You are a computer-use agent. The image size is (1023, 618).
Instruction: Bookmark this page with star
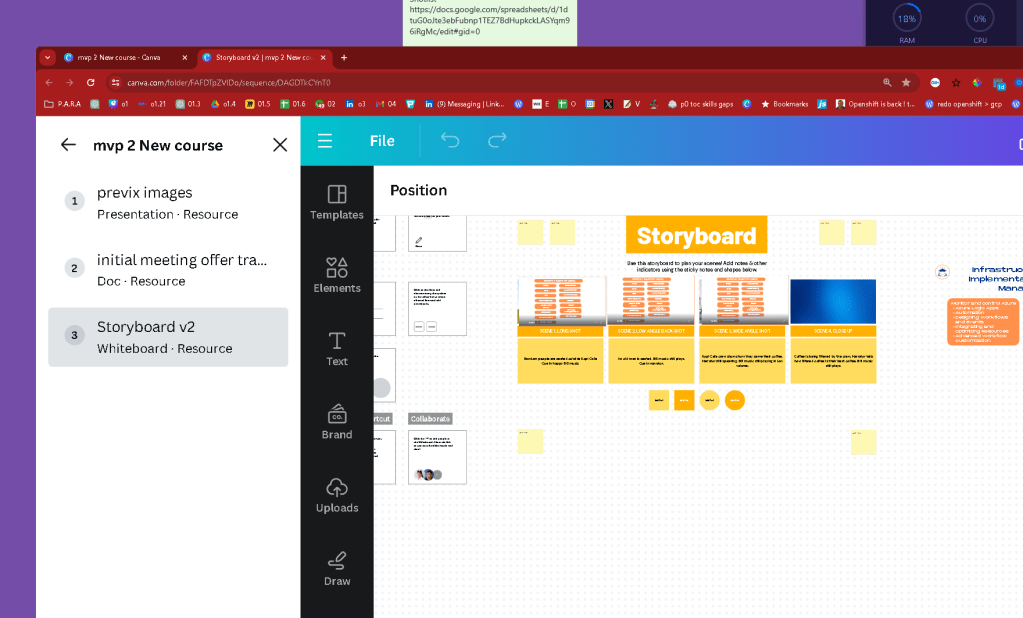pos(906,83)
